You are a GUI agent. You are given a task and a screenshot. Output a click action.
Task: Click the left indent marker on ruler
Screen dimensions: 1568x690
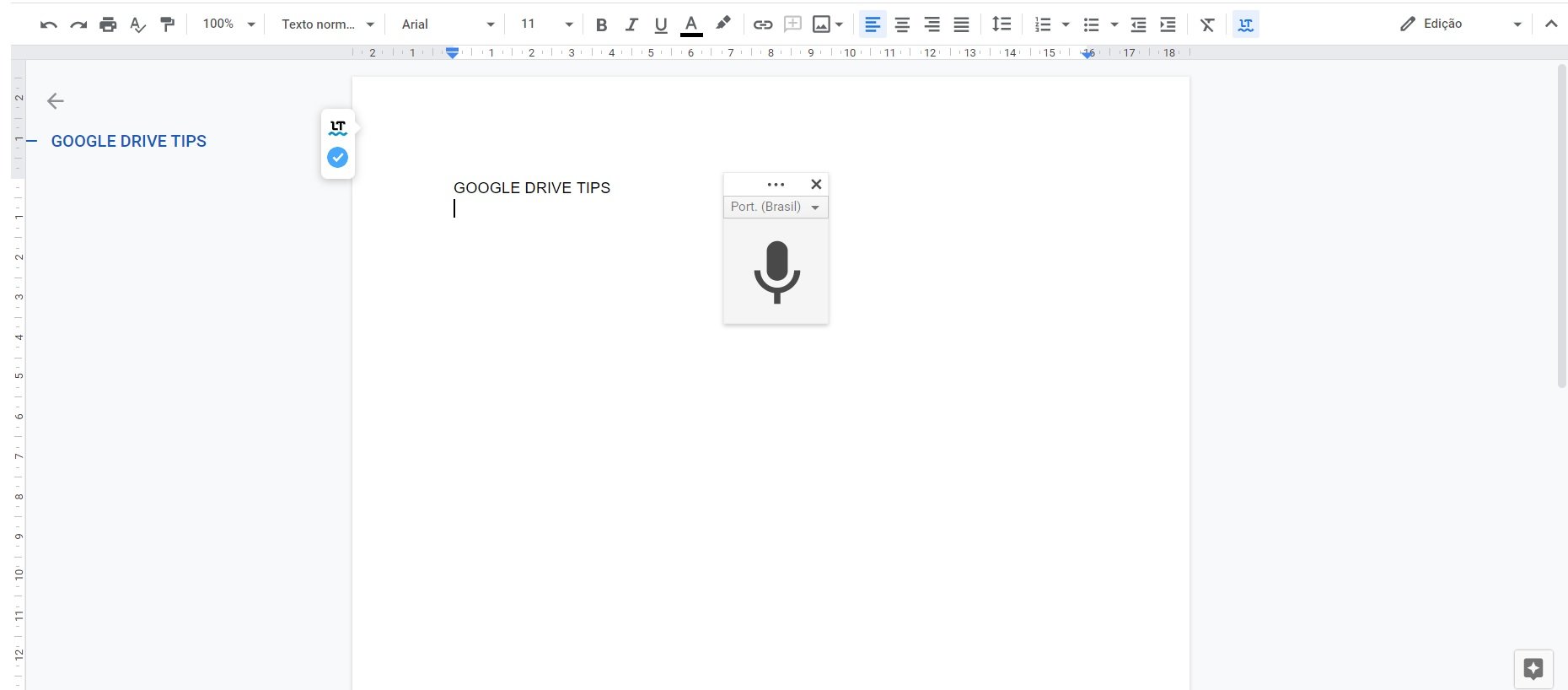[453, 53]
